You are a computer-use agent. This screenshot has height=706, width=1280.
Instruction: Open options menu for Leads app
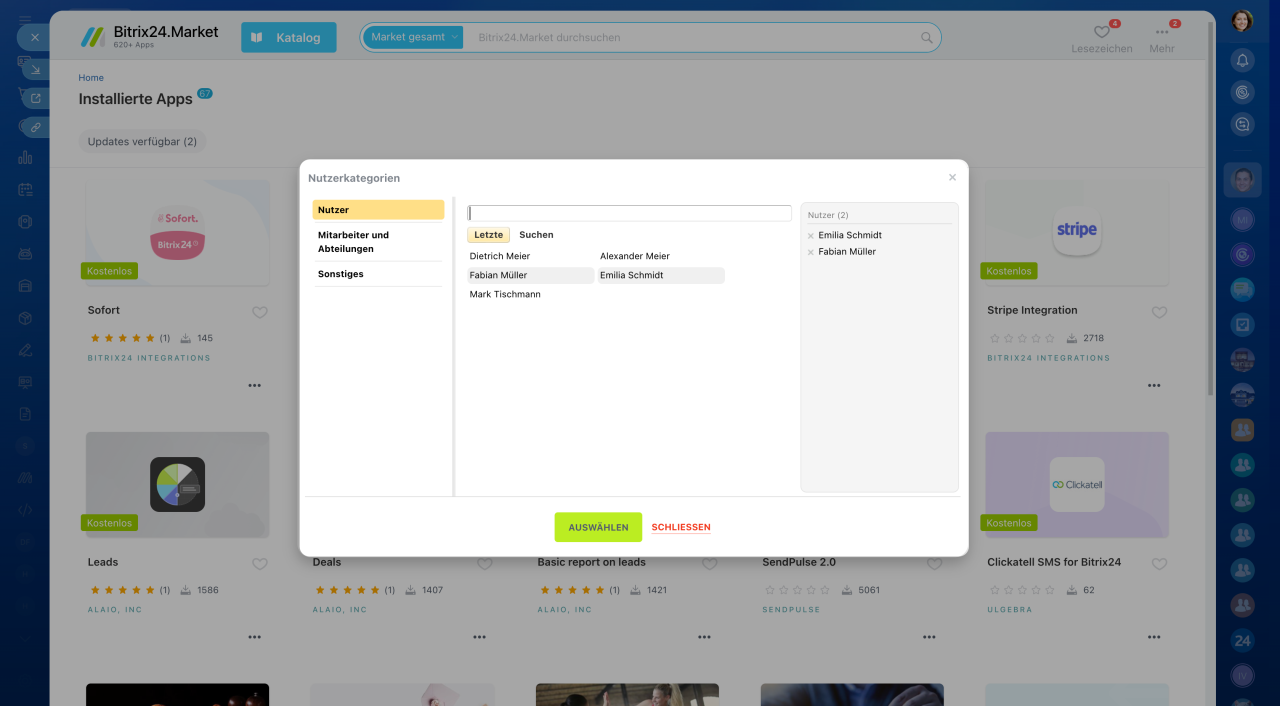tap(255, 637)
